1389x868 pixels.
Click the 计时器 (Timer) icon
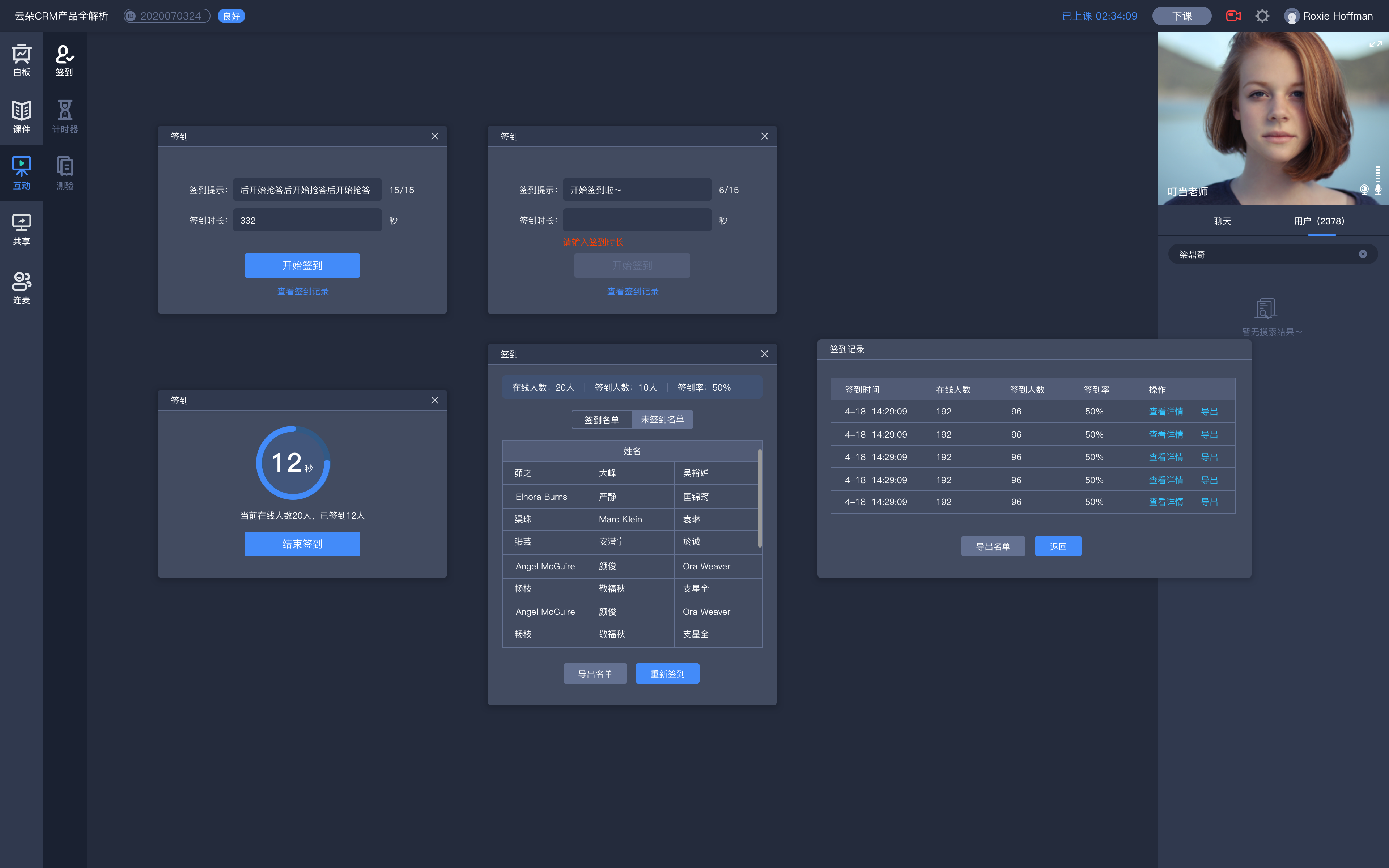tap(64, 115)
